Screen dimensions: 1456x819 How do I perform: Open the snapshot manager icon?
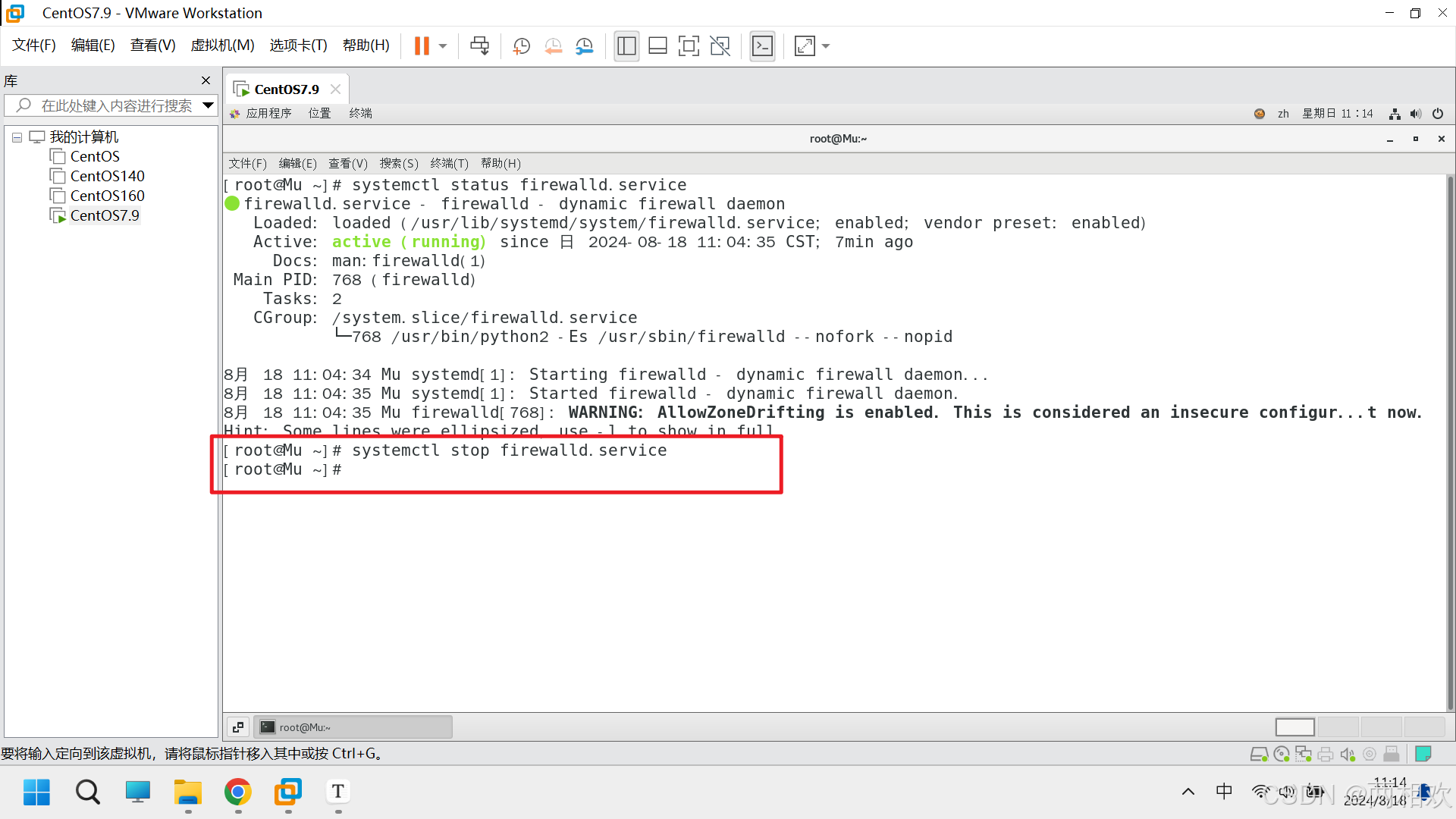[585, 46]
